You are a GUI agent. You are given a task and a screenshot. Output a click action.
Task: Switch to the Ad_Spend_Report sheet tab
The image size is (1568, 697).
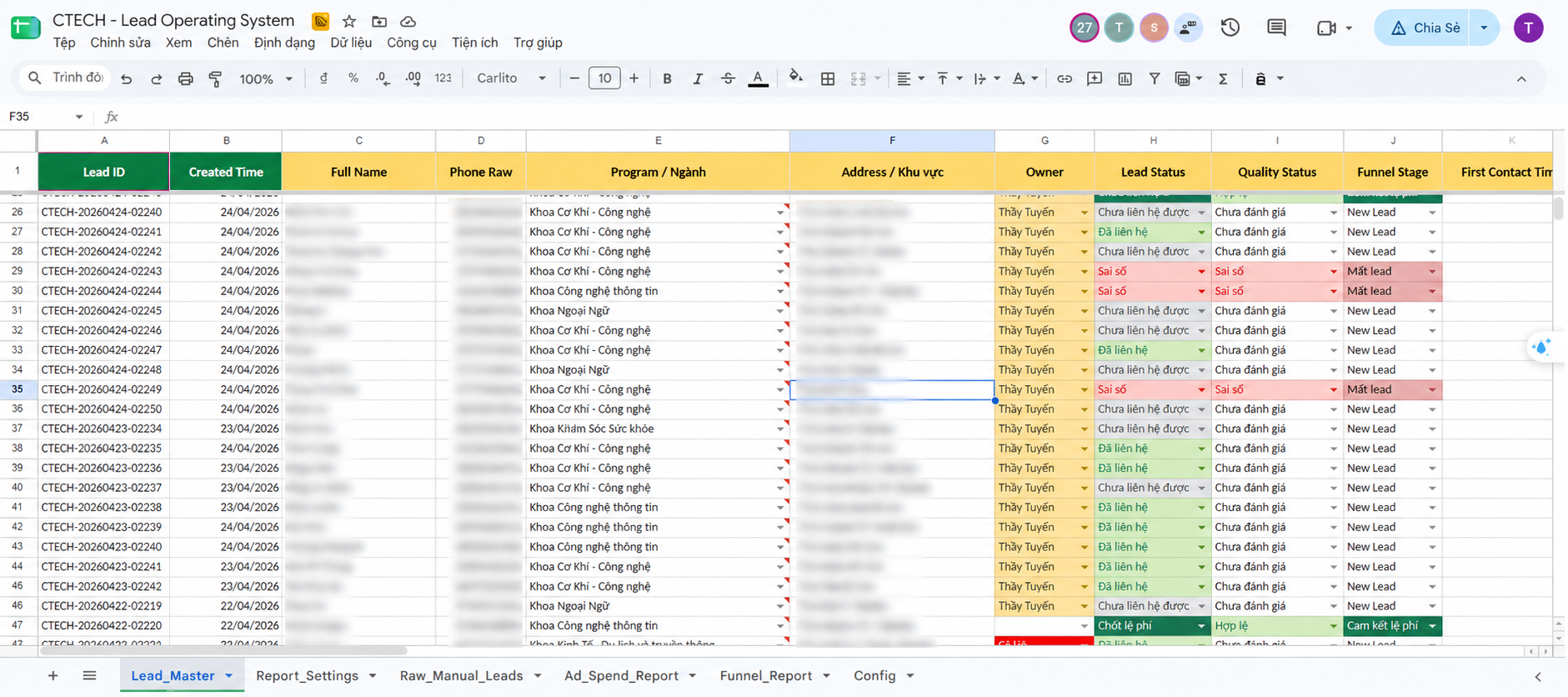622,675
